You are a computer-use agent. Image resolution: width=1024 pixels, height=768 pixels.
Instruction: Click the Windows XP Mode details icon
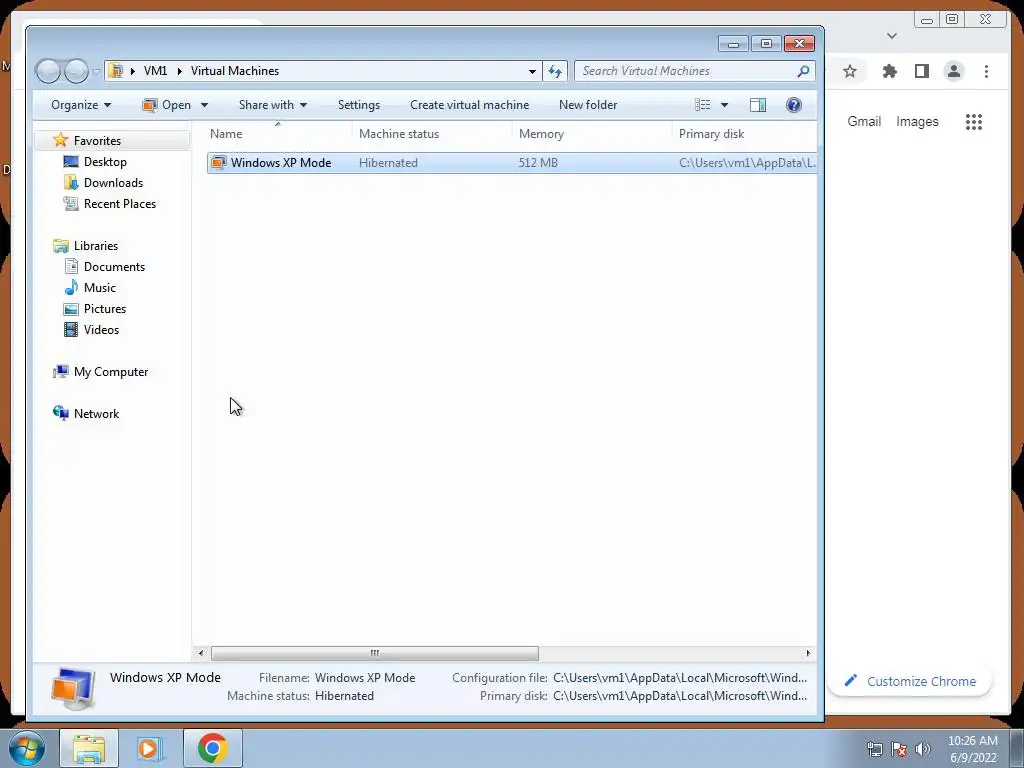point(72,688)
